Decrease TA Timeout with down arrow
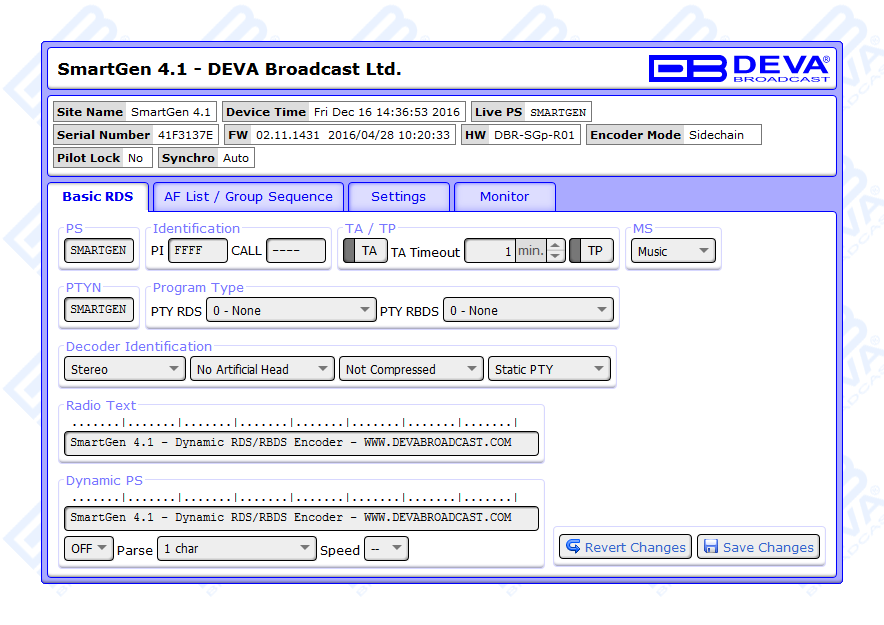This screenshot has width=884, height=625. point(556,257)
